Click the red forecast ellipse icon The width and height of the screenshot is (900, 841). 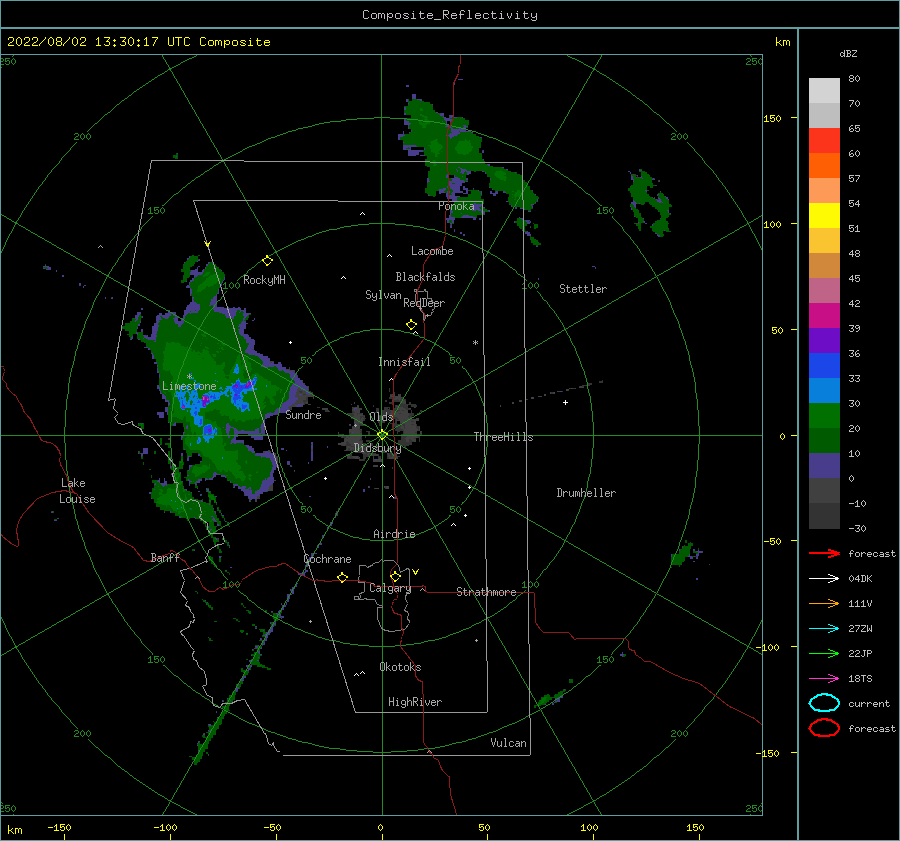pyautogui.click(x=824, y=728)
